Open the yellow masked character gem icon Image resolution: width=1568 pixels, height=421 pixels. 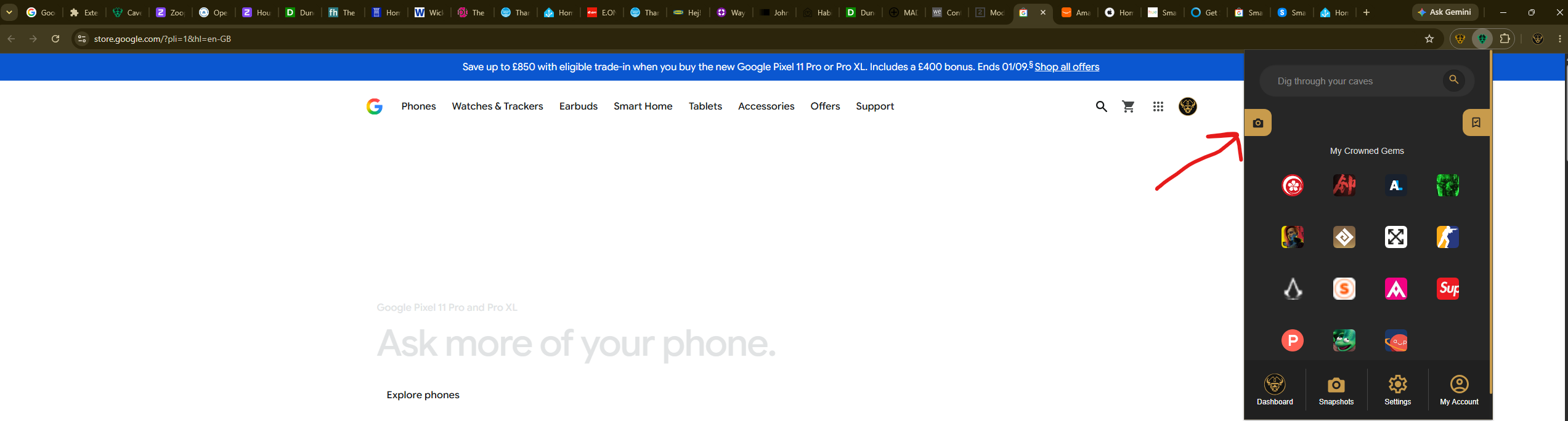point(1293,237)
